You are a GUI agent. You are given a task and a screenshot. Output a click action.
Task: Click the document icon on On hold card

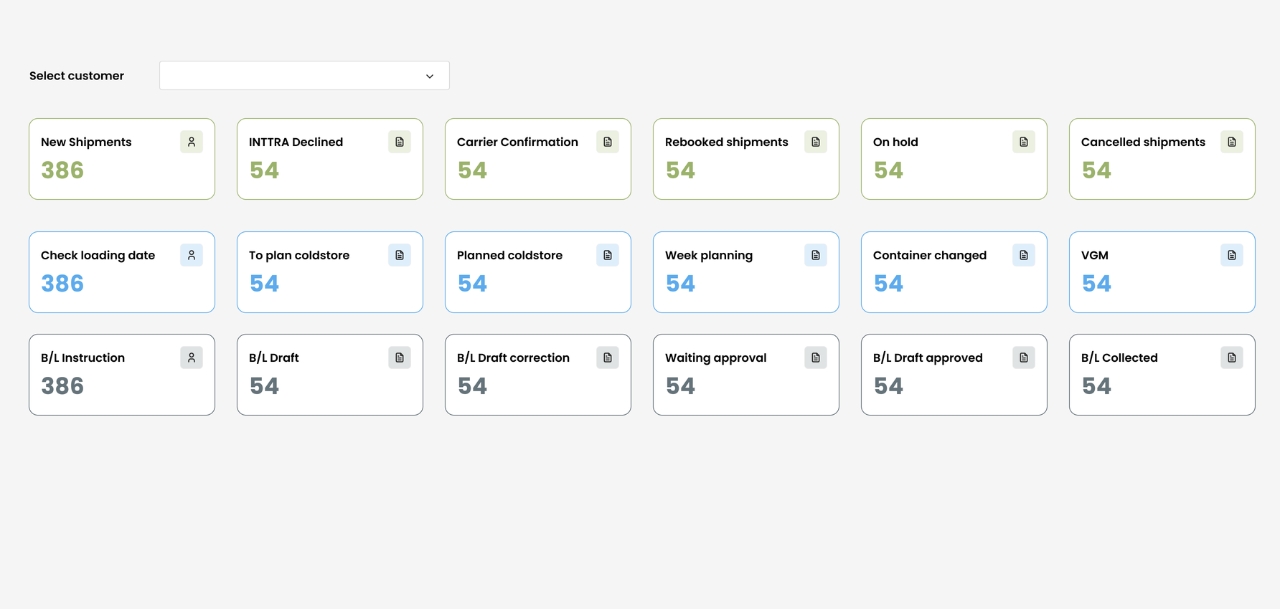1023,141
